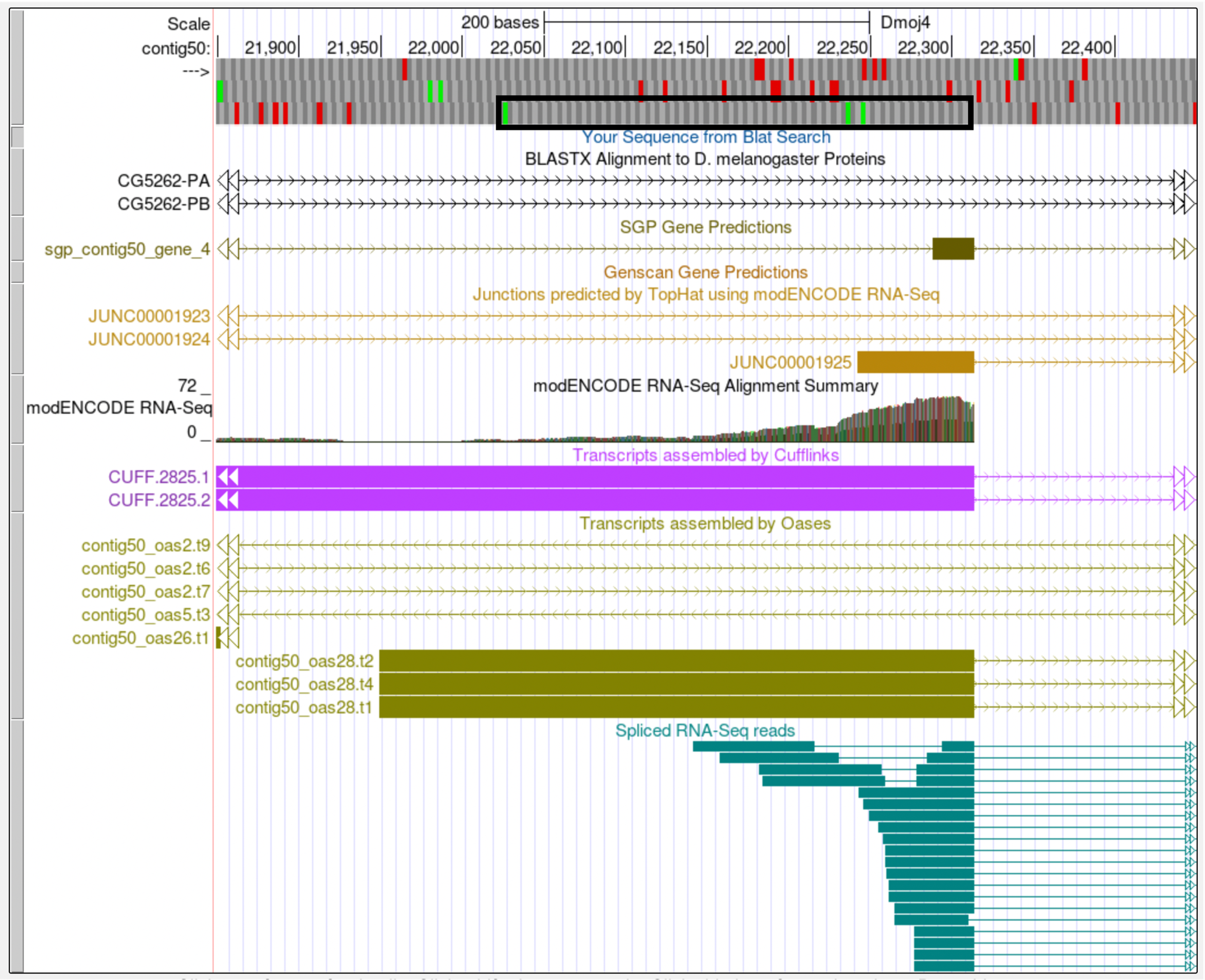
Task: Click the gray side bar beside Spliced RNA-Seq reads
Action: point(17,847)
